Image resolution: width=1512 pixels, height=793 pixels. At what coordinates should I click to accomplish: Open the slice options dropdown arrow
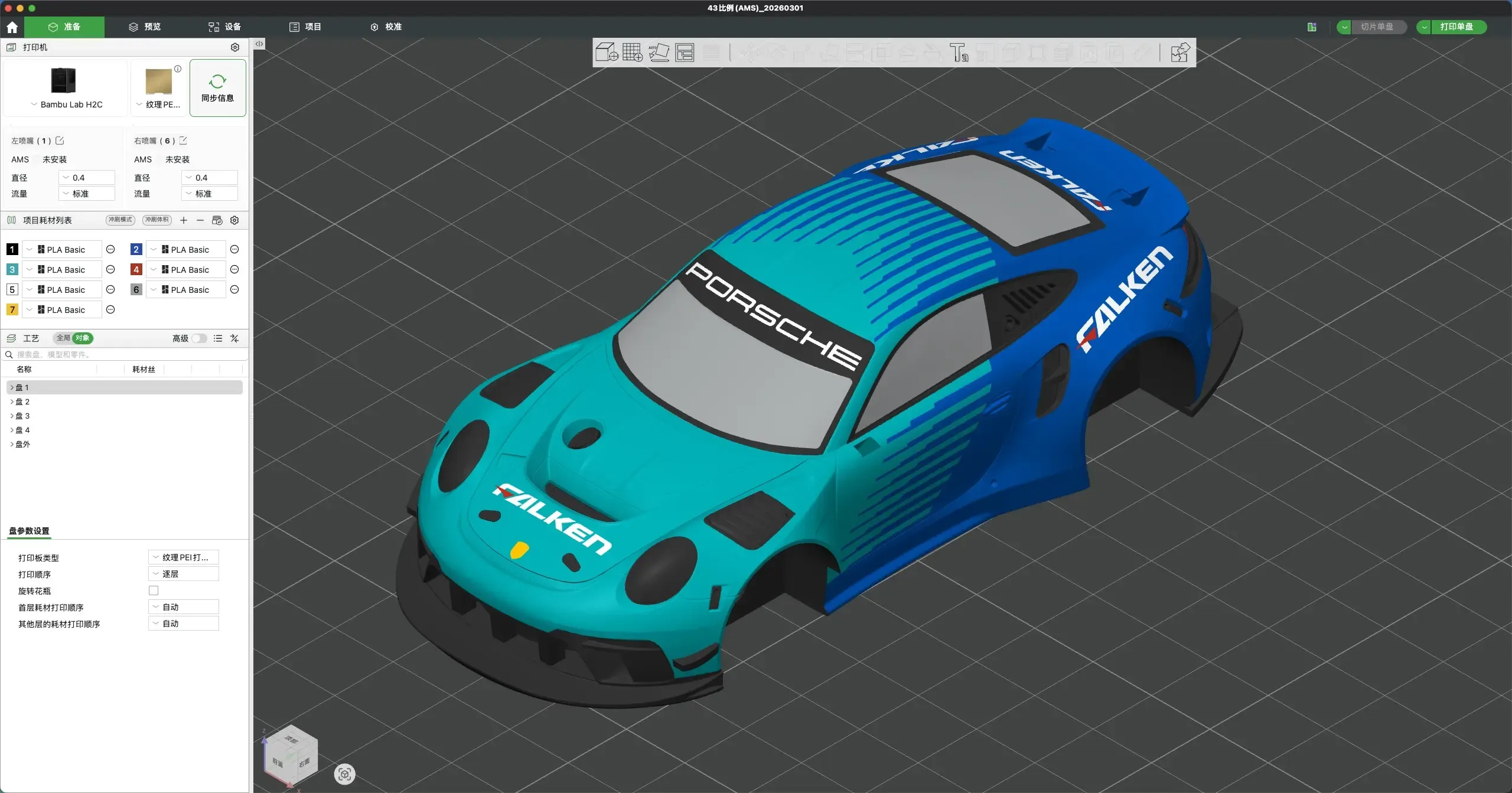1345,27
